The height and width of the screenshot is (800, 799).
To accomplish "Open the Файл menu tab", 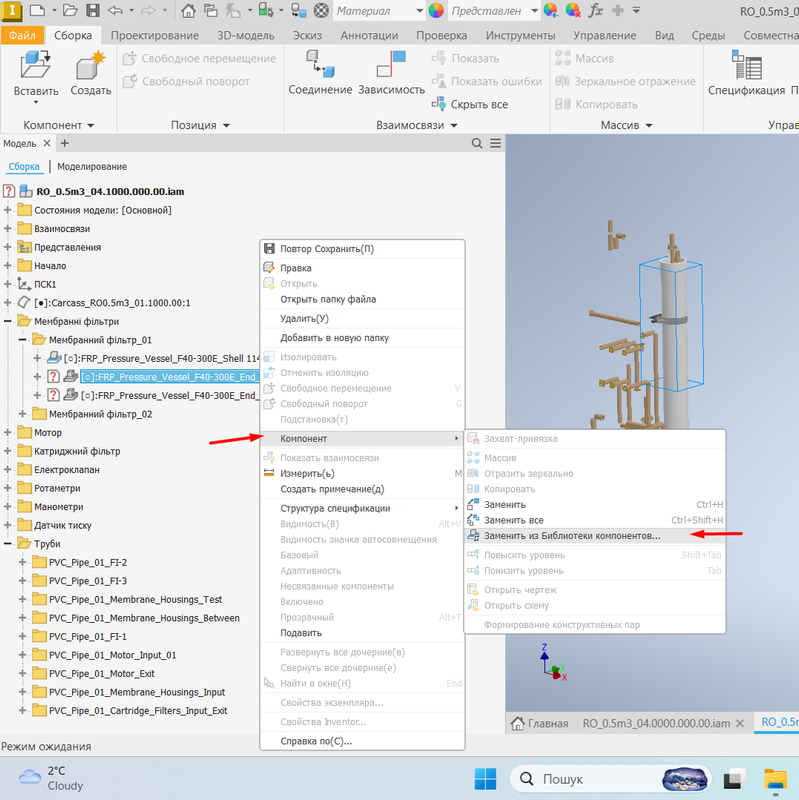I will tap(22, 35).
